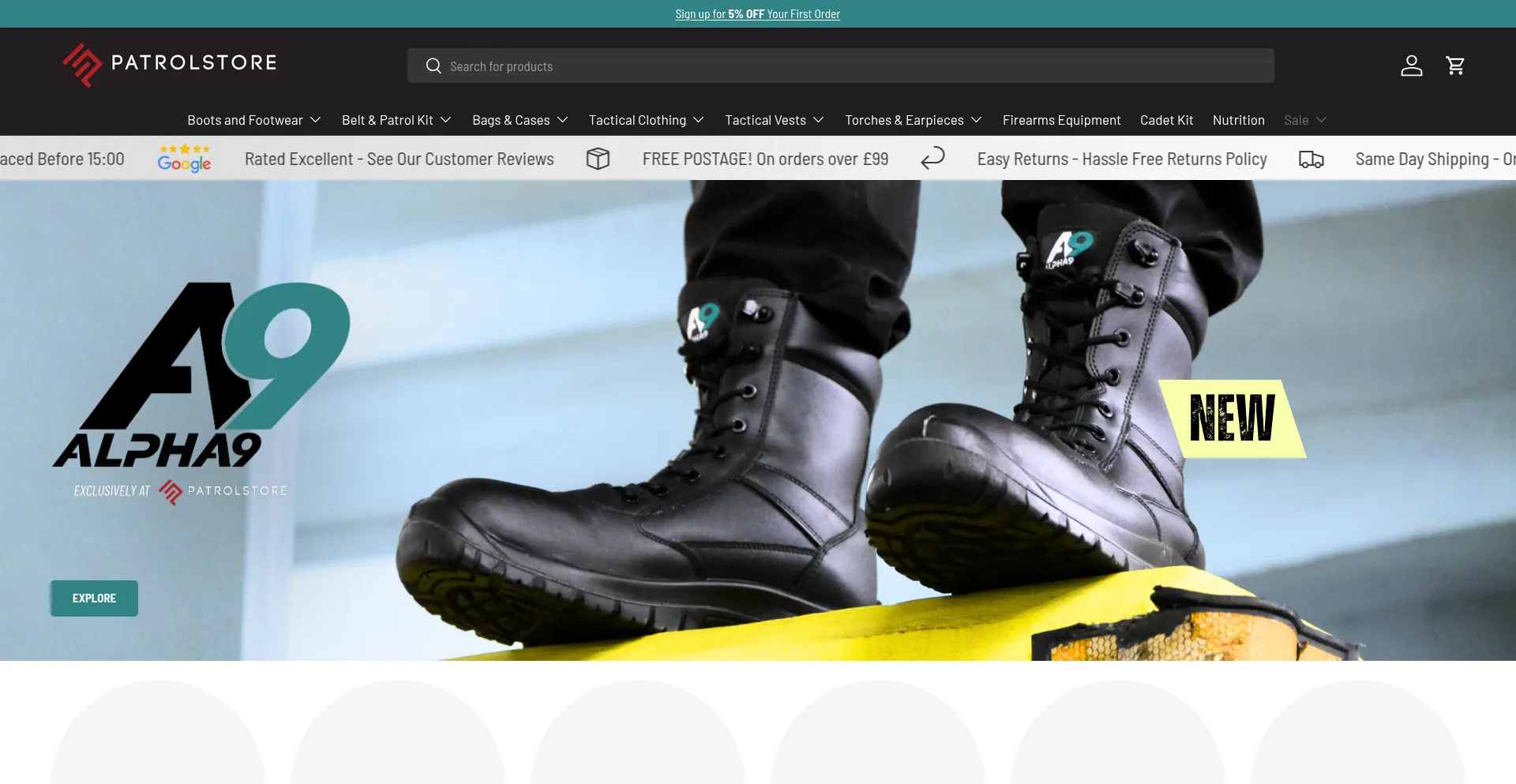Expand Belt & Patrol Kit menu
The image size is (1516, 784).
[396, 120]
